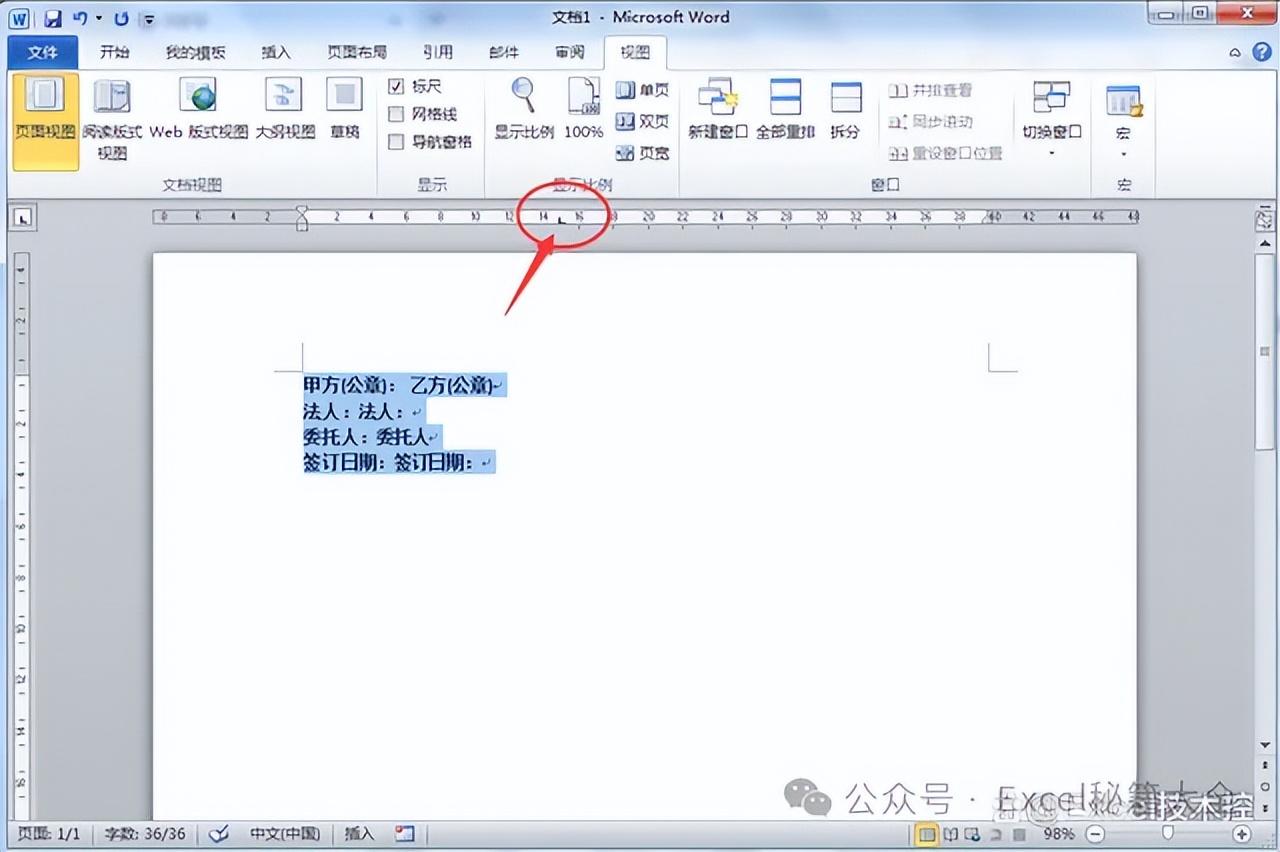1280x852 pixels.
Task: Open Word help question mark icon
Action: coord(1260,52)
